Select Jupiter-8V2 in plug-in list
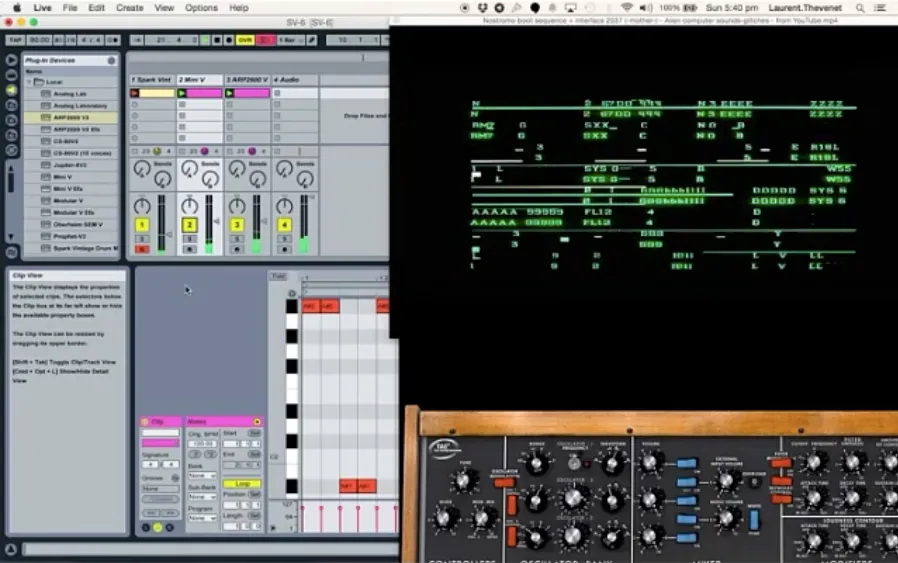The width and height of the screenshot is (898, 563). coord(72,165)
